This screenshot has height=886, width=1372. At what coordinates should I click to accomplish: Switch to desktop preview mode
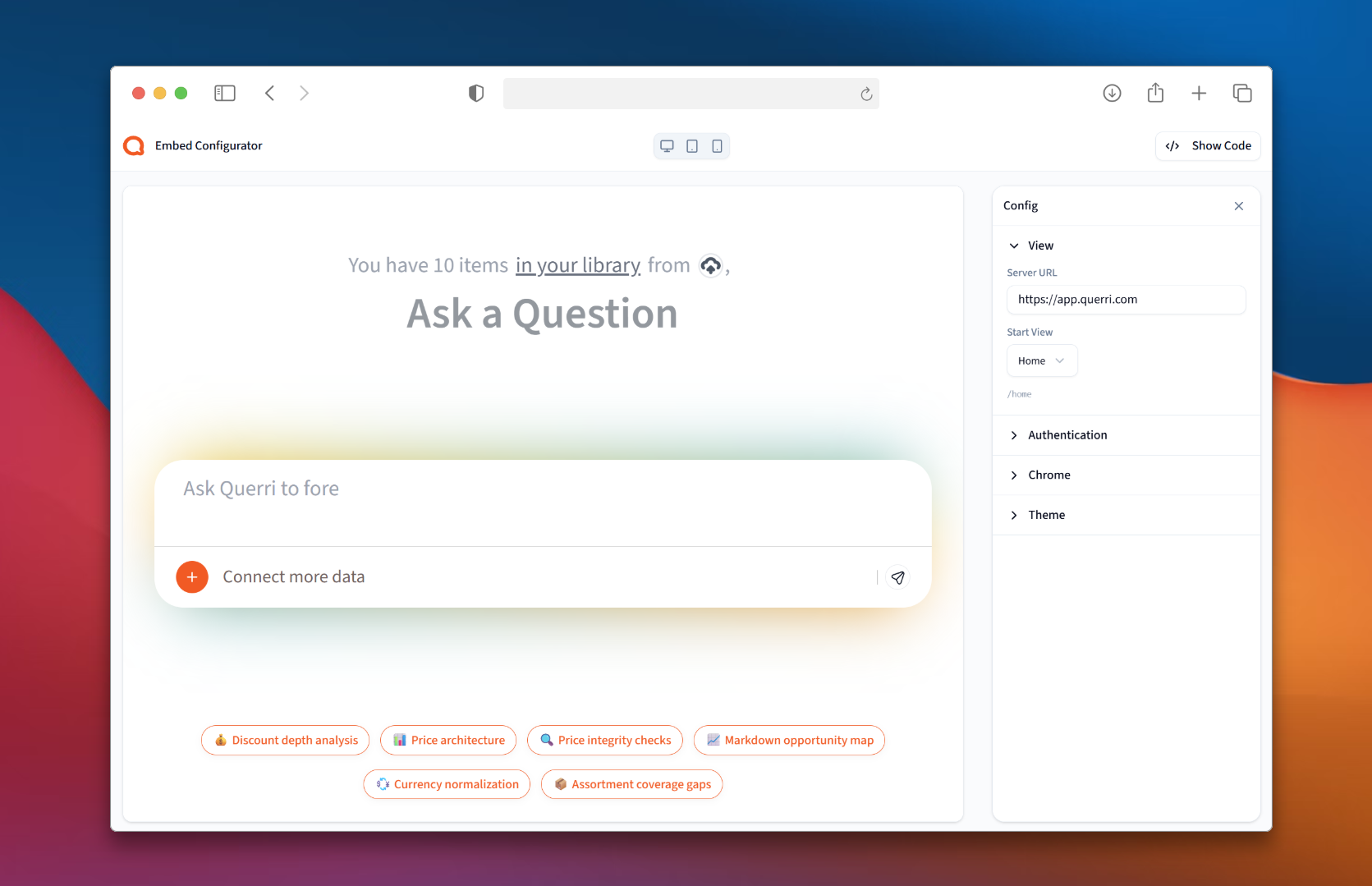[667, 146]
